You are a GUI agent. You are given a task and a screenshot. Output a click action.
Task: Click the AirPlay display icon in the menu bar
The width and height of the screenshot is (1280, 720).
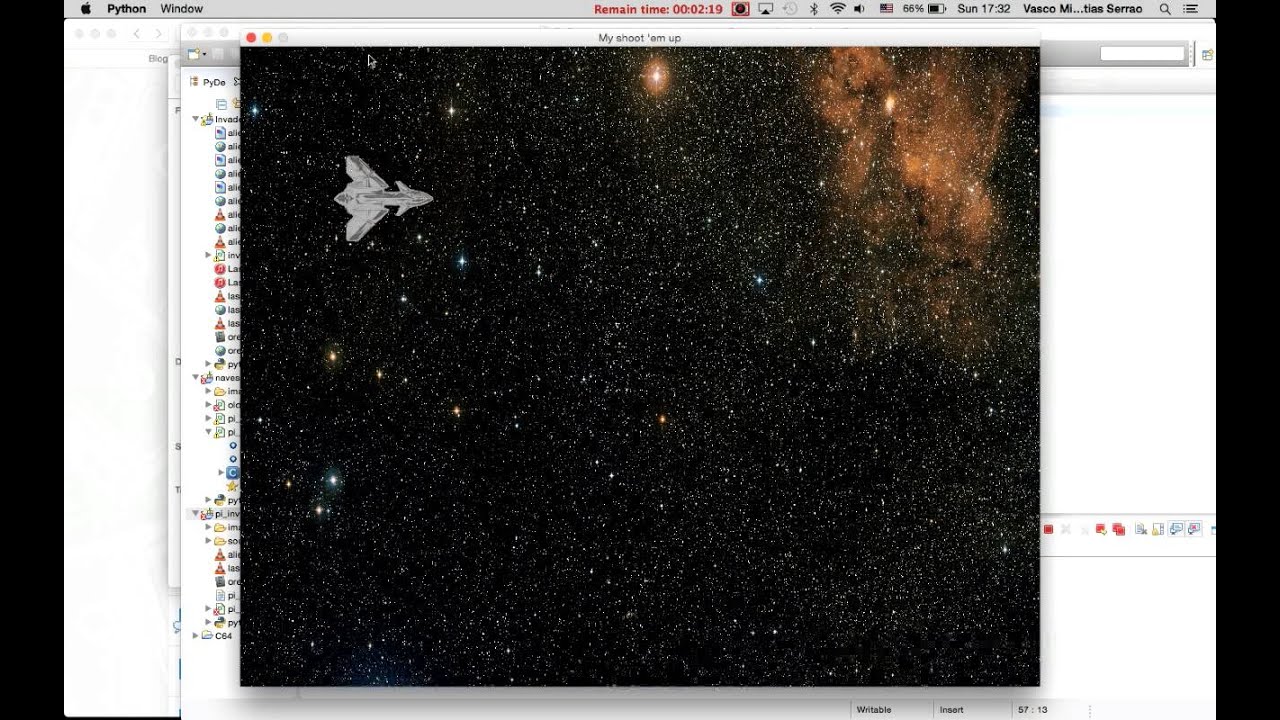pyautogui.click(x=766, y=8)
